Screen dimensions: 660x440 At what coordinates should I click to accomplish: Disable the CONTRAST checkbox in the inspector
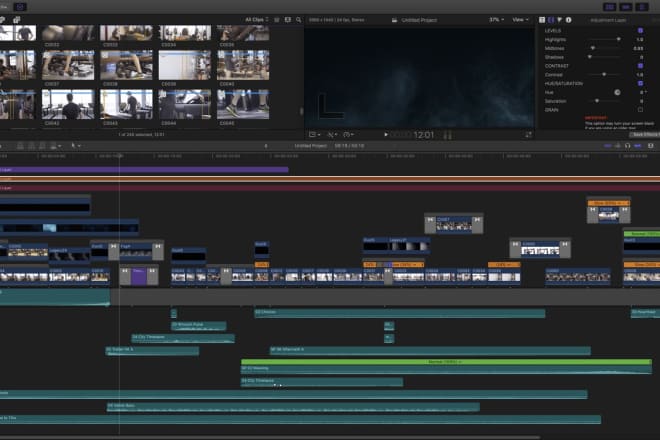[x=640, y=66]
